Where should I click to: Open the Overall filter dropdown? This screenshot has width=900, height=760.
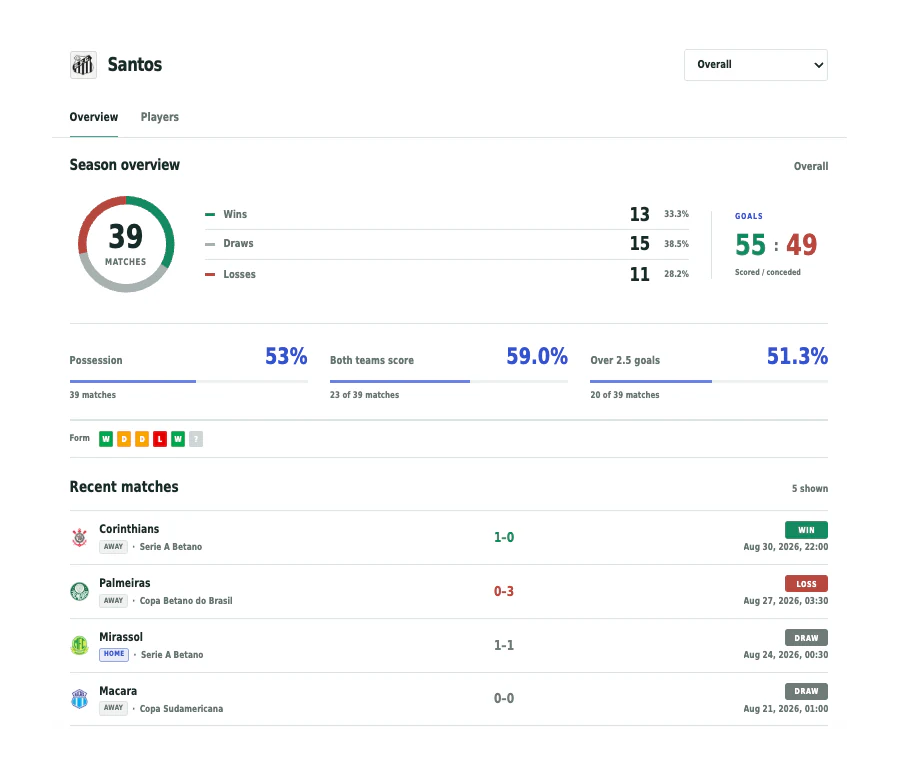[x=755, y=65]
